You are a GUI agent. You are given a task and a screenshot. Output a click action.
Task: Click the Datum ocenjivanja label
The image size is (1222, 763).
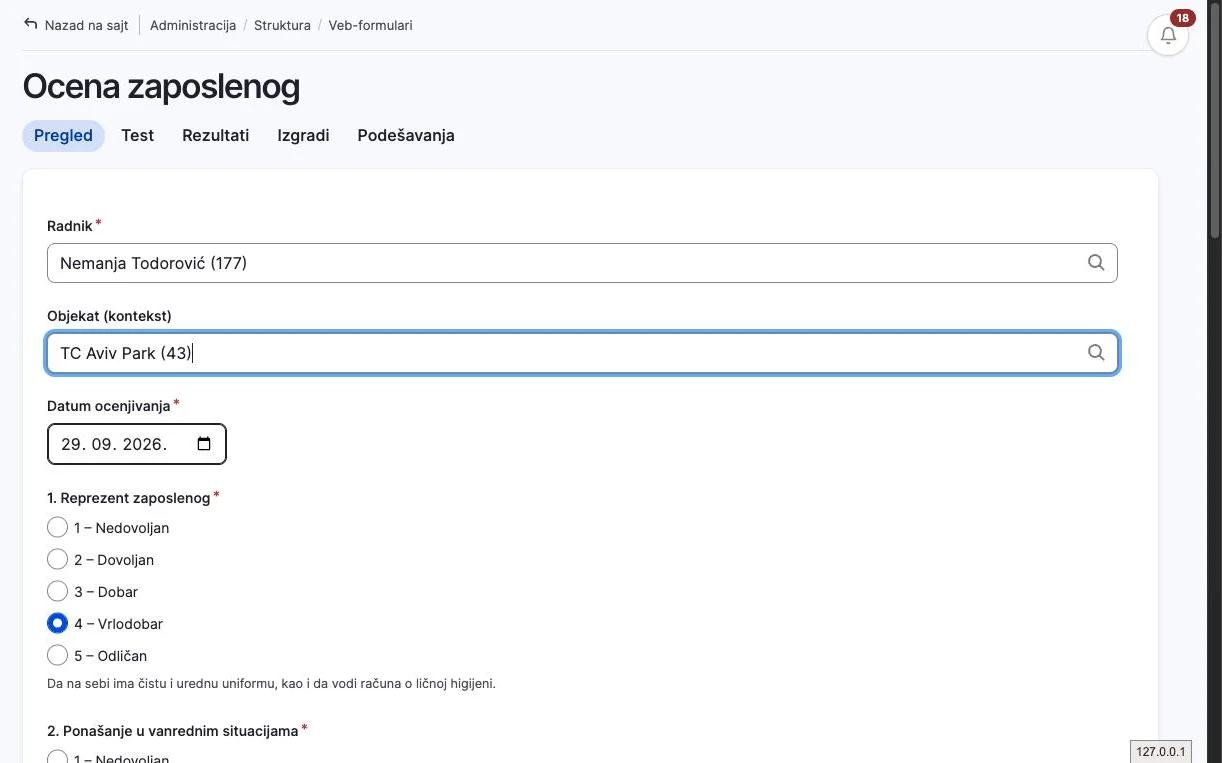(x=109, y=406)
